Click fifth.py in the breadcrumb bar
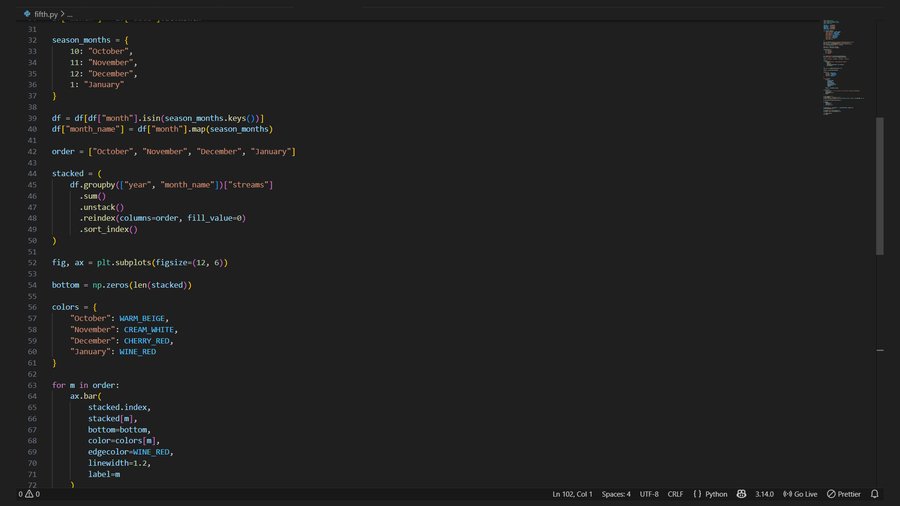Viewport: 900px width, 506px height. [x=46, y=15]
